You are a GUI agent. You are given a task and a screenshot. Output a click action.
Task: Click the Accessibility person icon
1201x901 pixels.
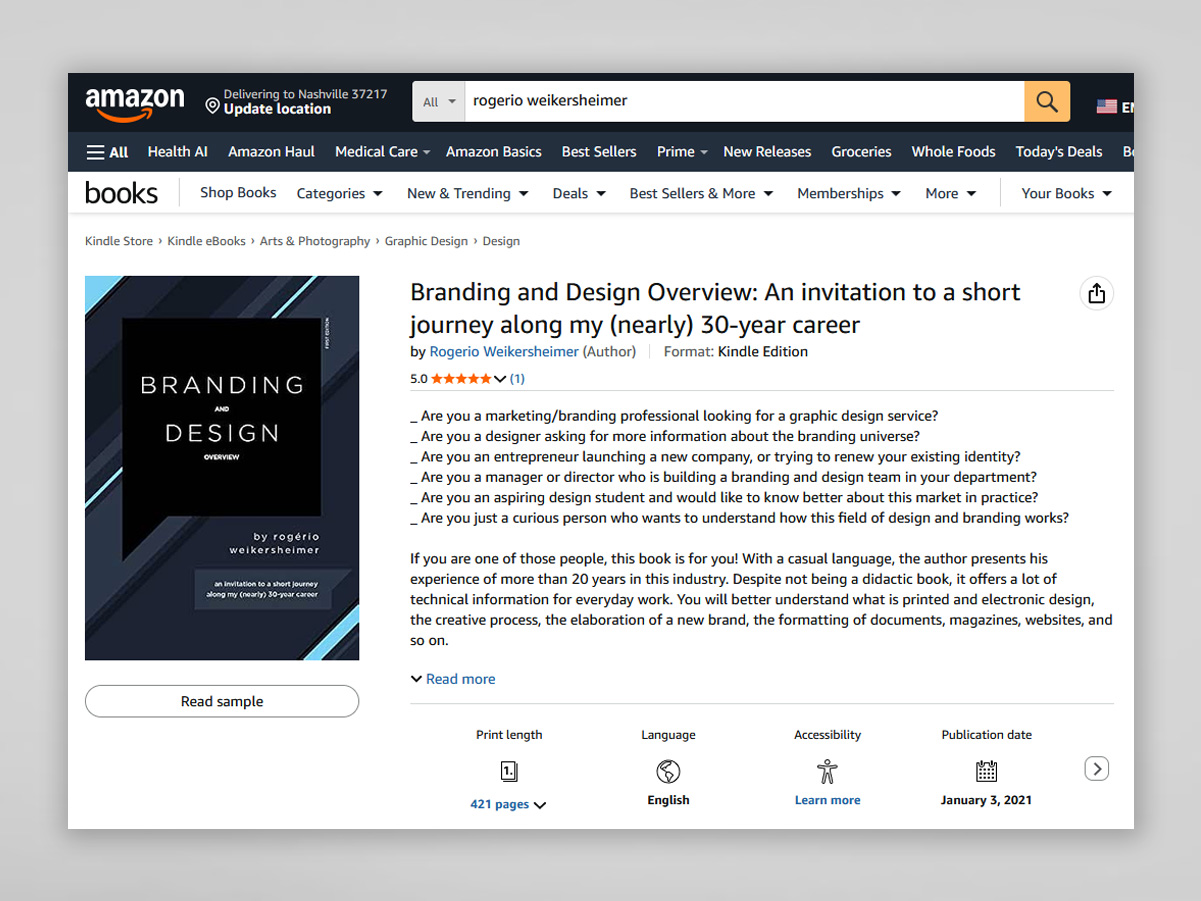tap(827, 771)
